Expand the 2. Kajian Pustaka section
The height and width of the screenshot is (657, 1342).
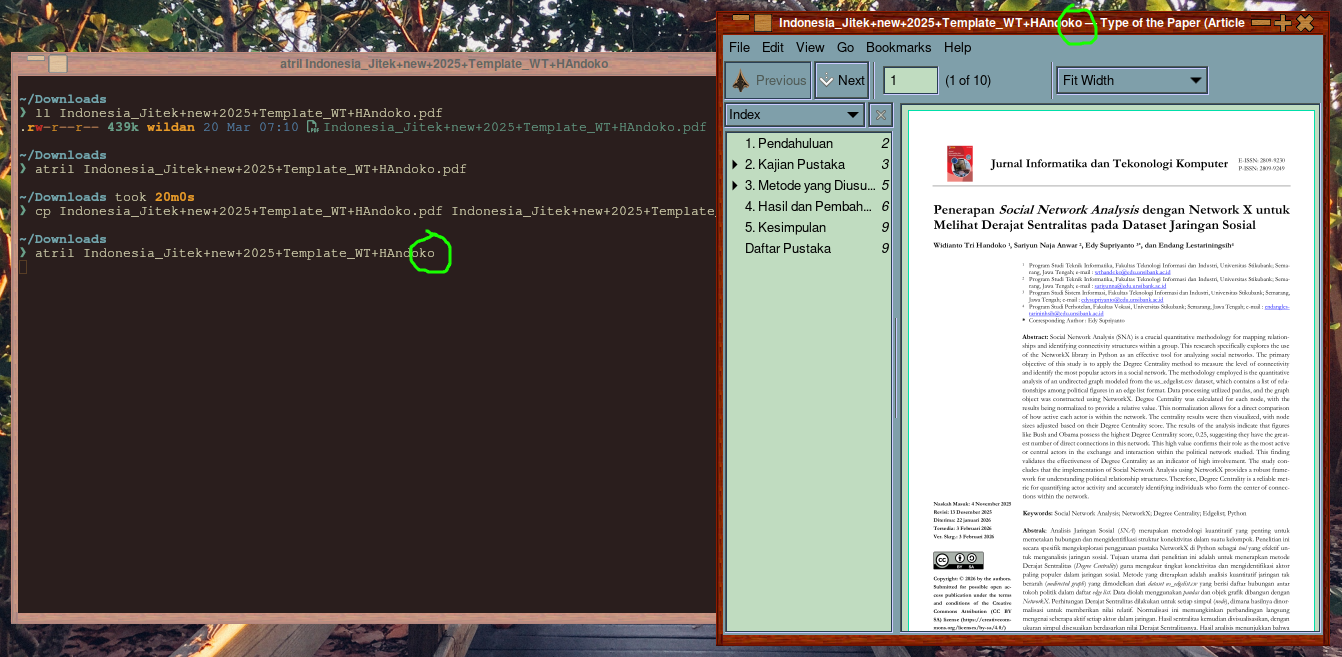click(736, 165)
